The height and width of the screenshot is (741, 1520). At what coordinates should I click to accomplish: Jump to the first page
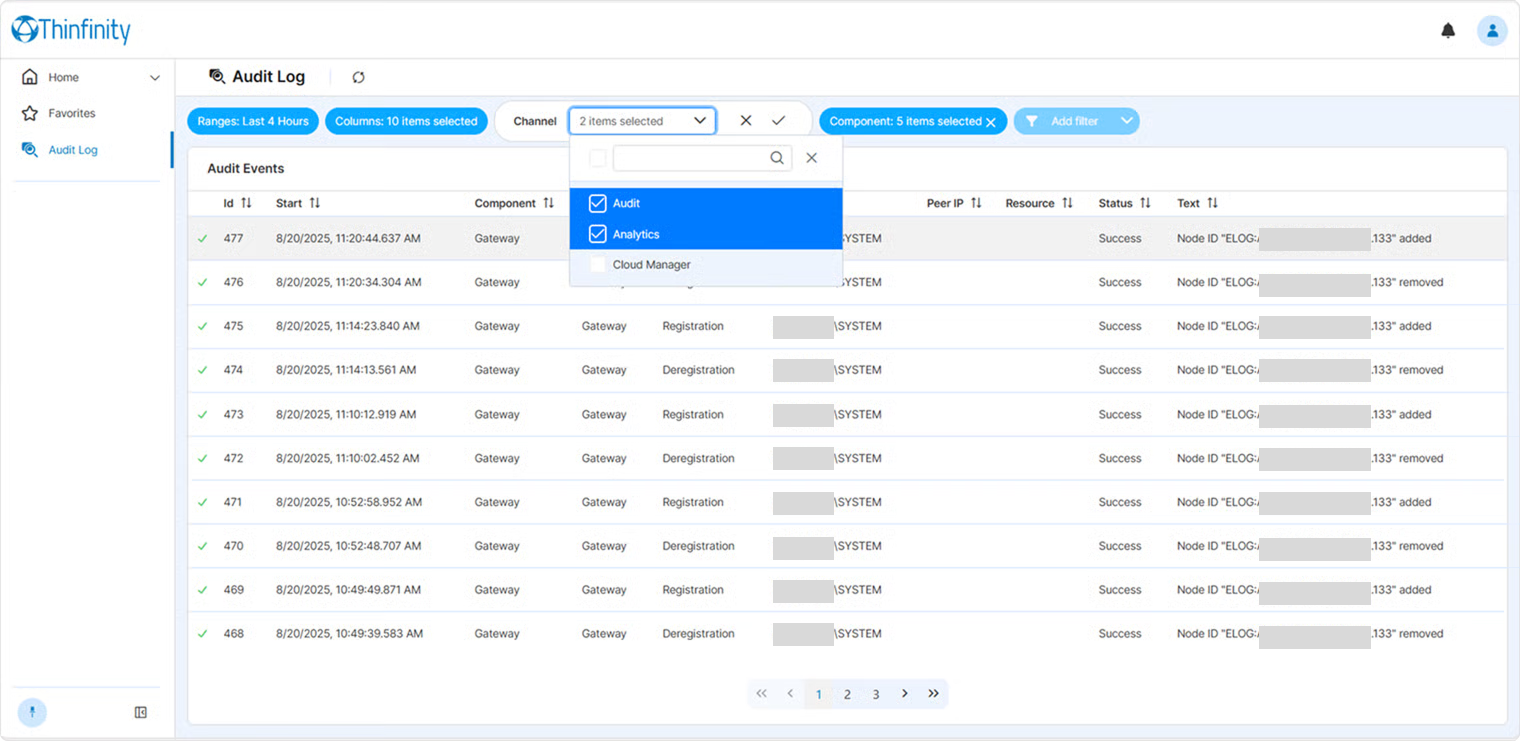(762, 693)
